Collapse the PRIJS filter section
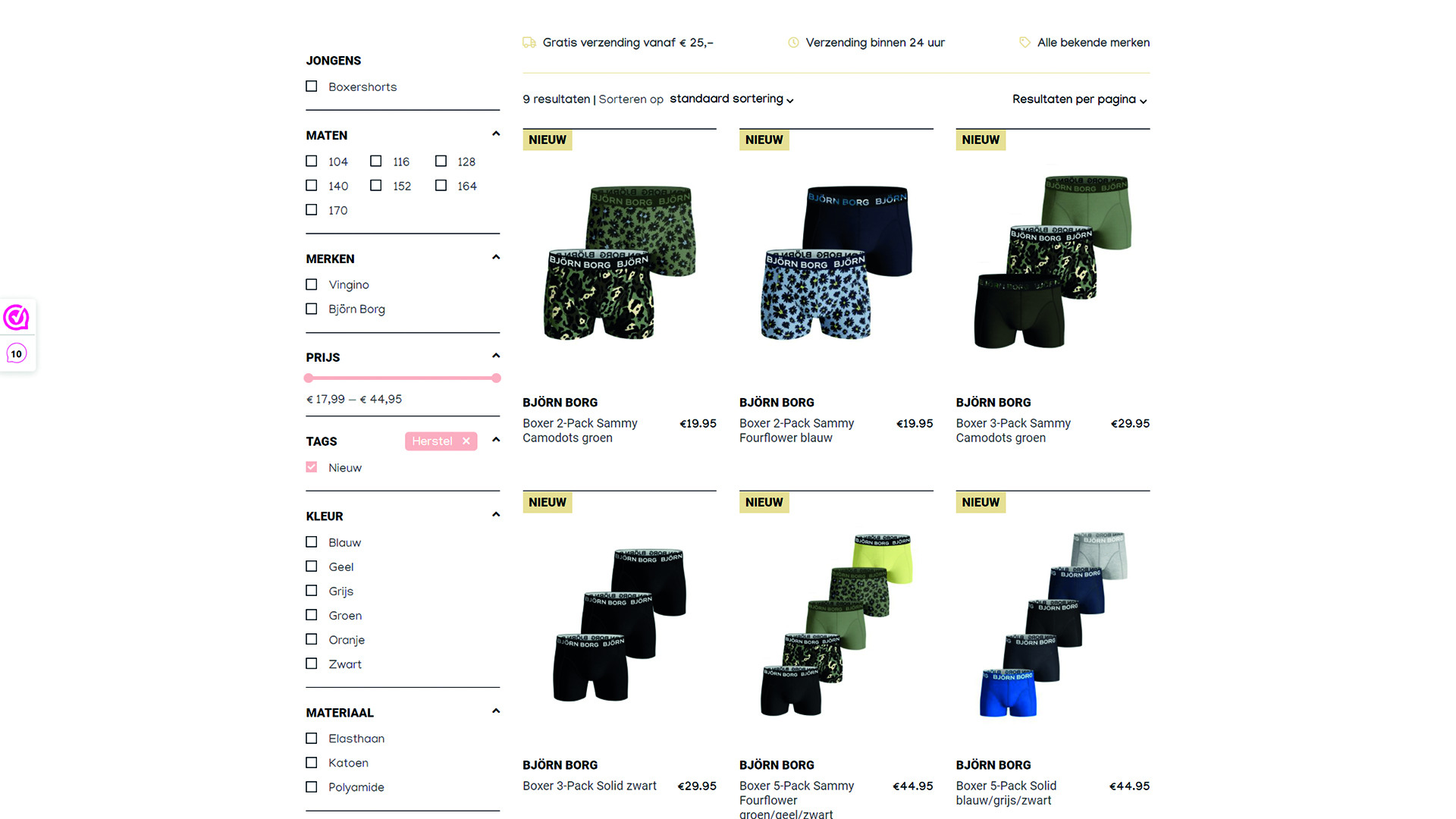The image size is (1456, 819). pos(496,356)
